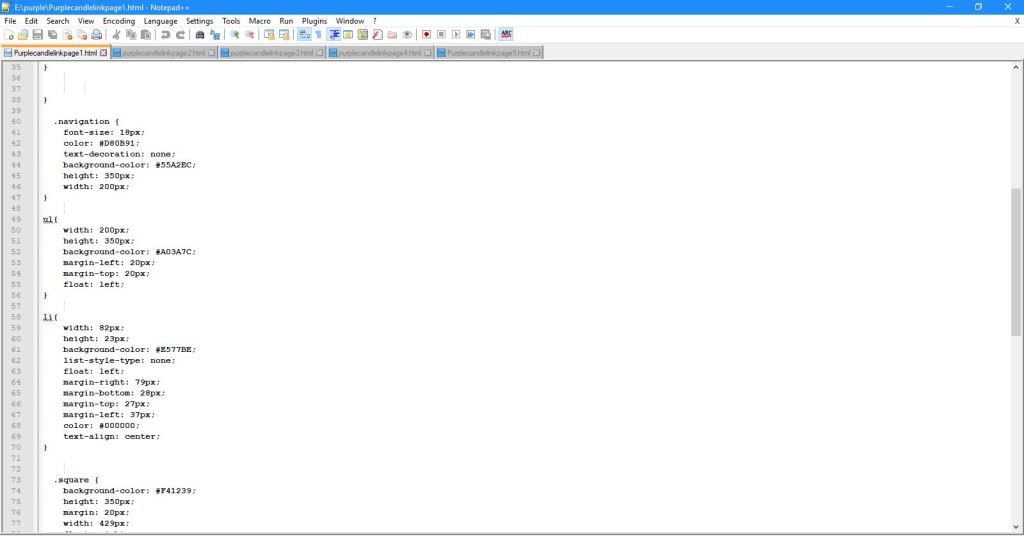Click the ABC spell check icon
The image size is (1024, 536).
(x=506, y=34)
